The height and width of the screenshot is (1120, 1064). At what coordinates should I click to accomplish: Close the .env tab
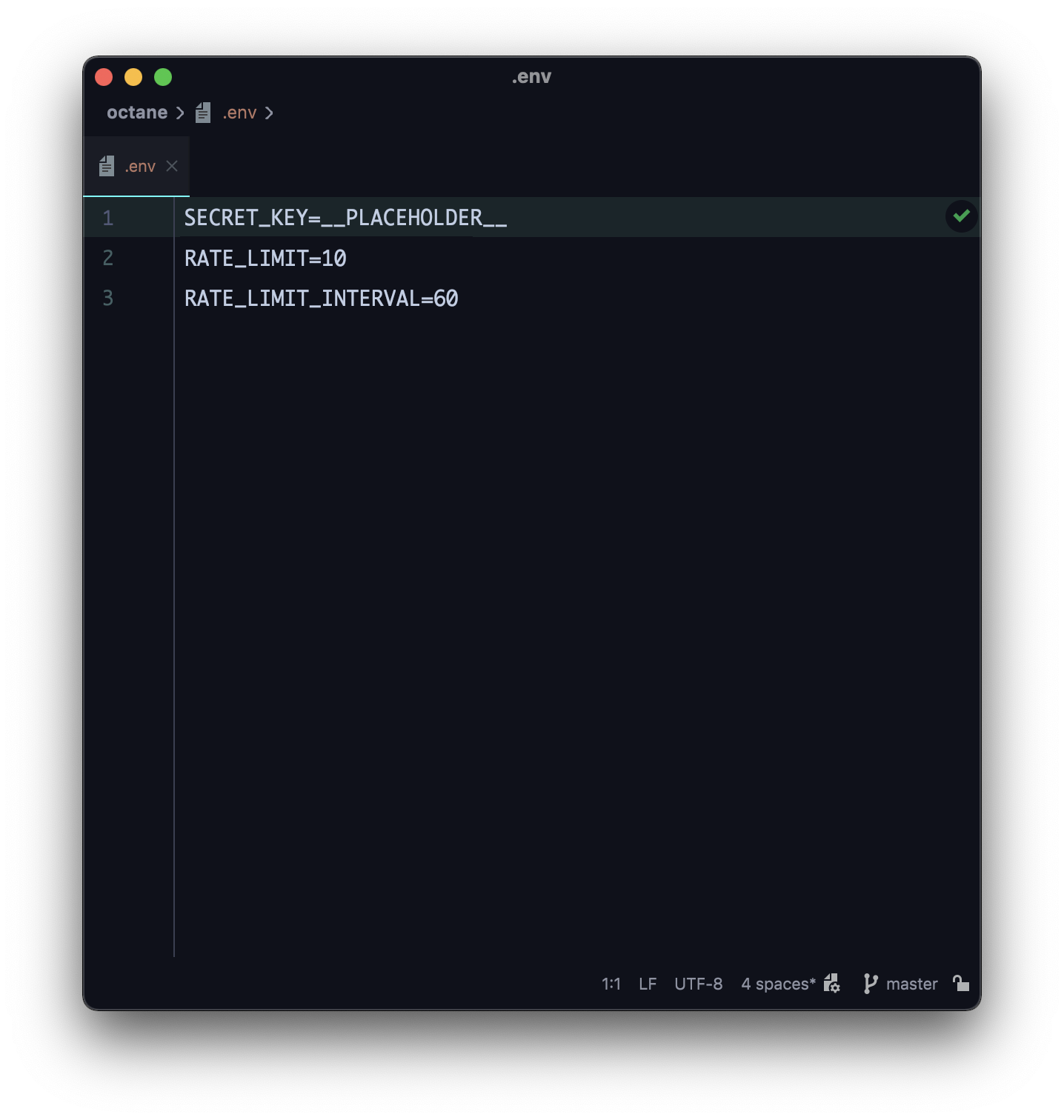coord(172,166)
